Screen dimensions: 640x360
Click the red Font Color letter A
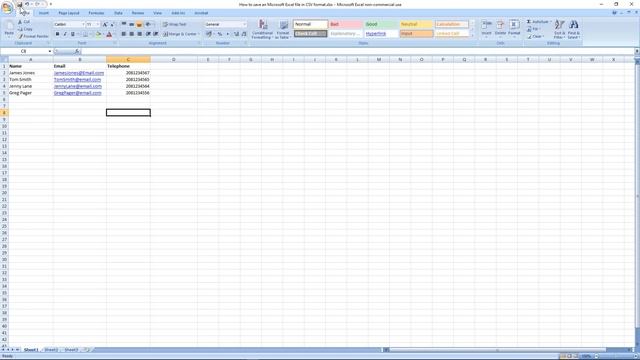(x=109, y=34)
